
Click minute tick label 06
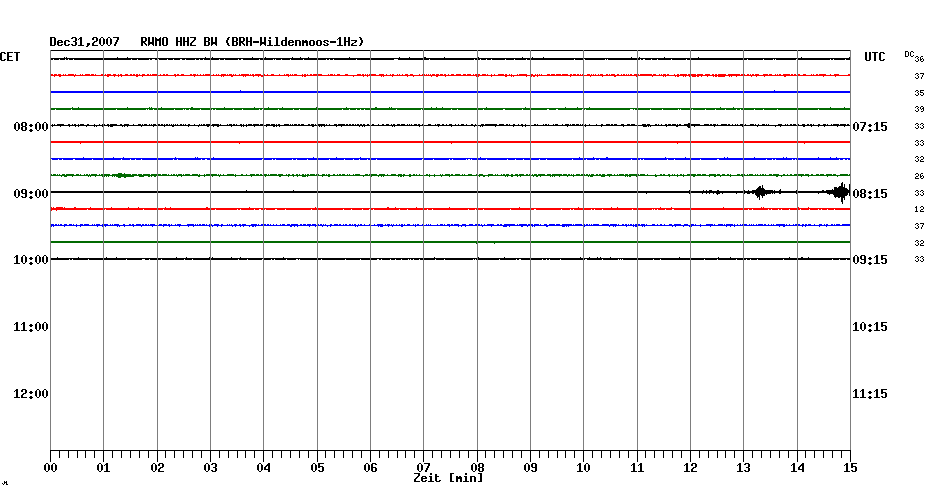370,468
